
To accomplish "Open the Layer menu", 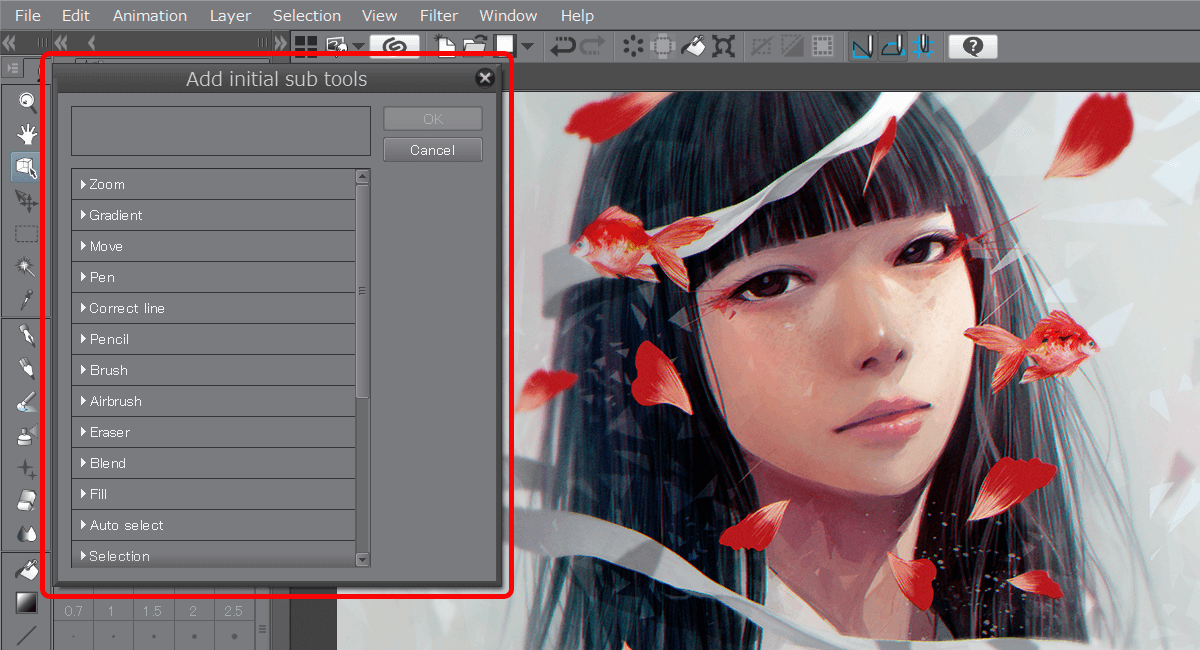I will pos(230,16).
